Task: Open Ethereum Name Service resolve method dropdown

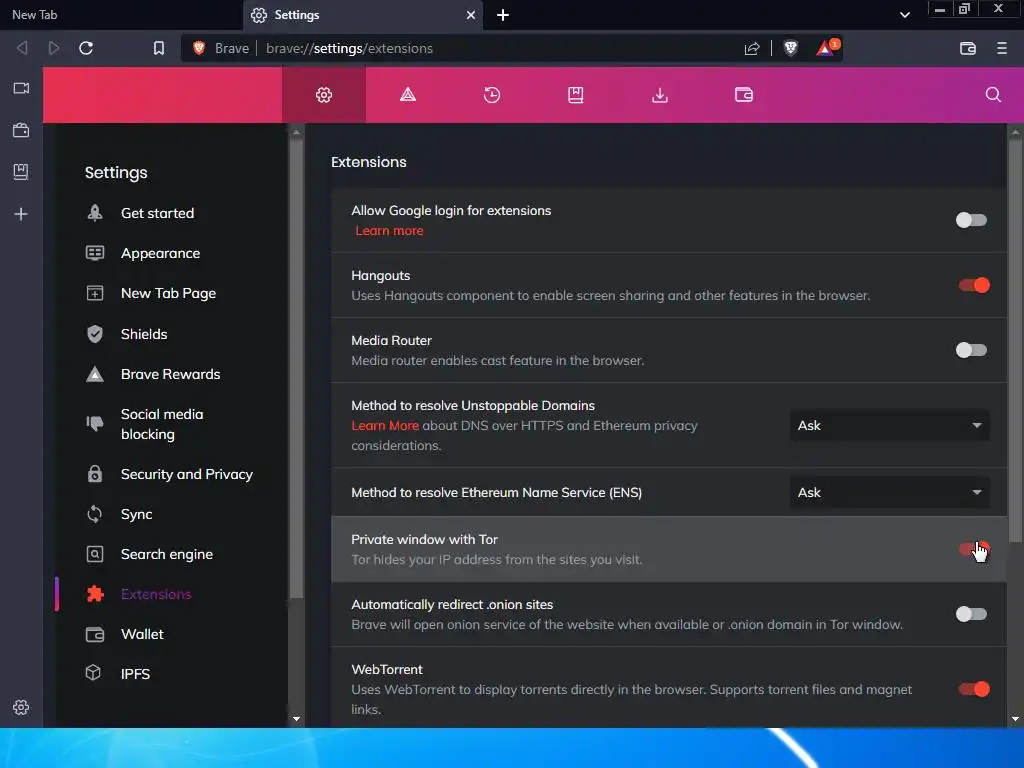Action: point(889,492)
